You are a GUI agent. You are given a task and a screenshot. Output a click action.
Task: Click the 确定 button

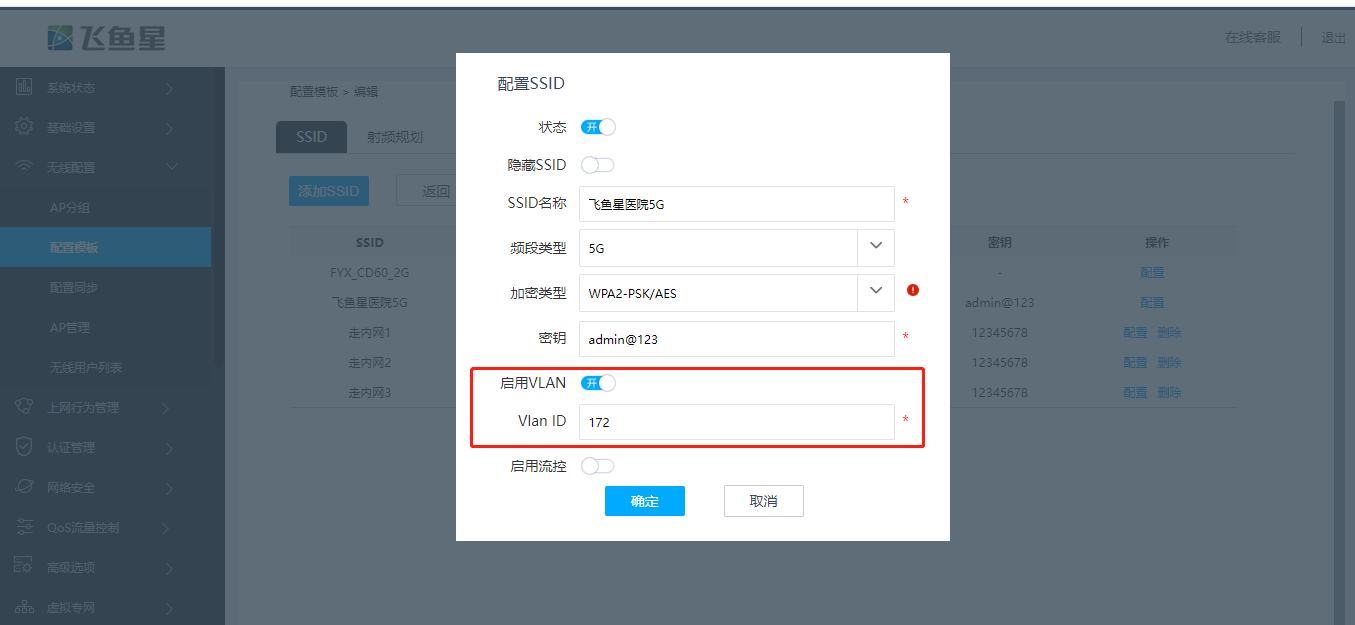(644, 501)
